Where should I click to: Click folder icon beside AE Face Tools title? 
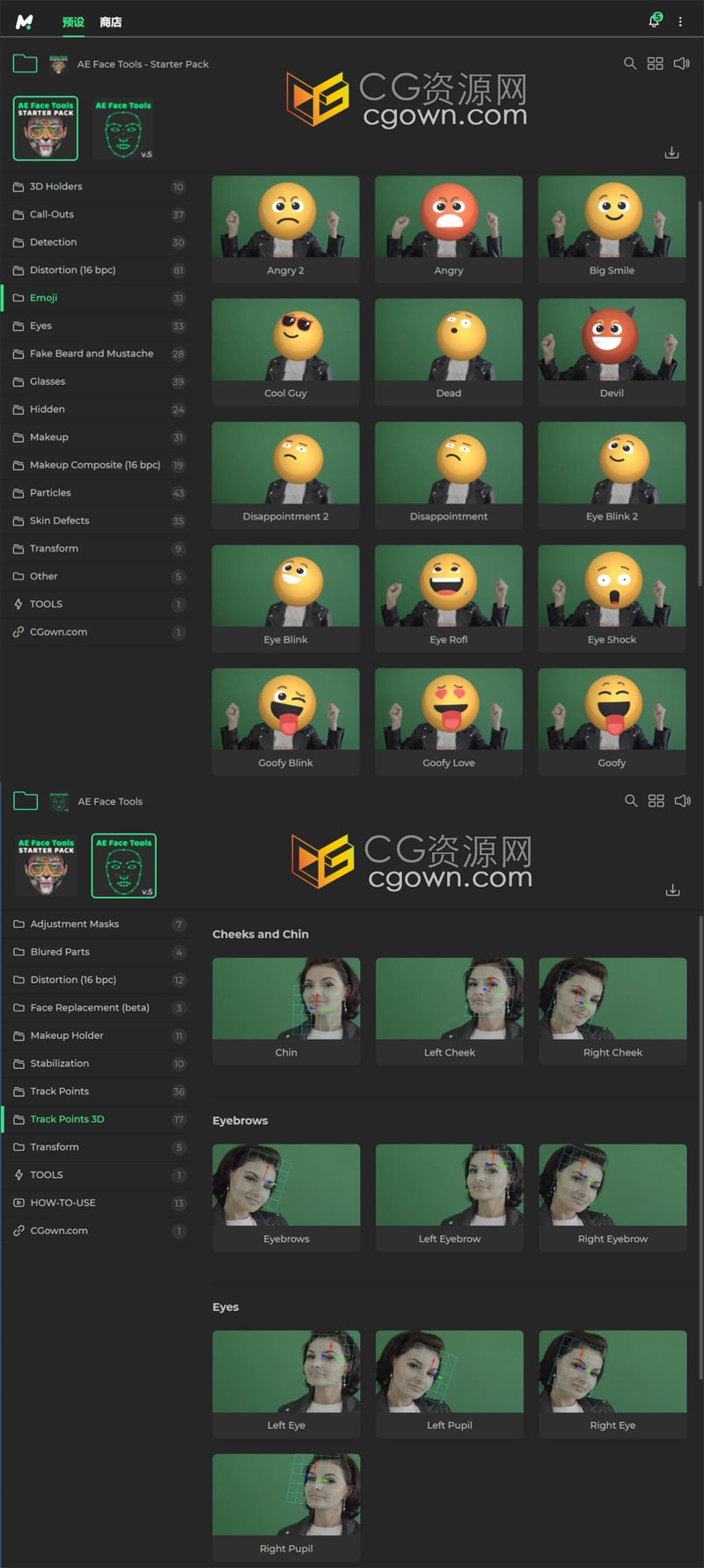point(26,801)
